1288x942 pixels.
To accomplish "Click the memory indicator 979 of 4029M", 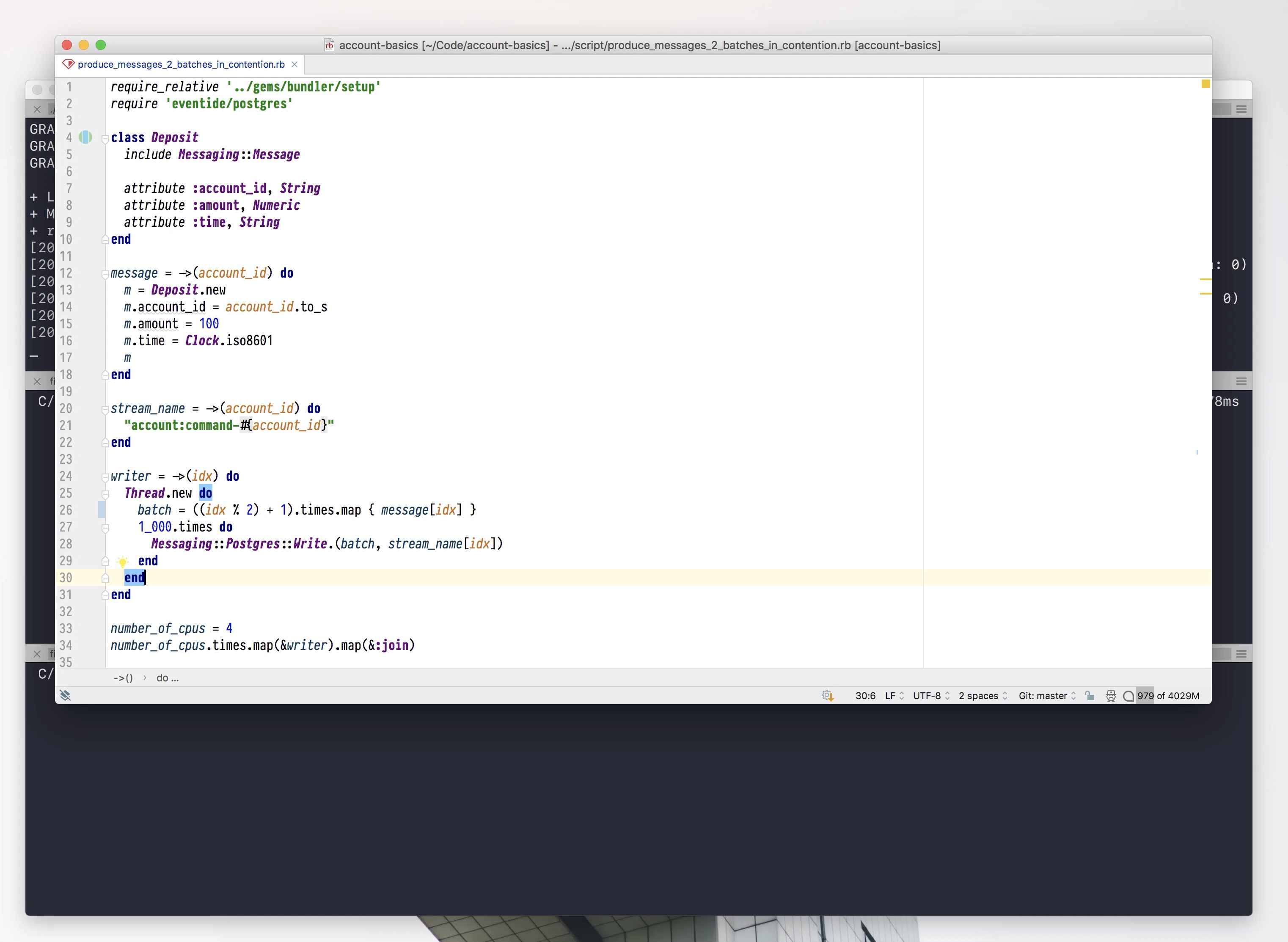I will point(1168,696).
